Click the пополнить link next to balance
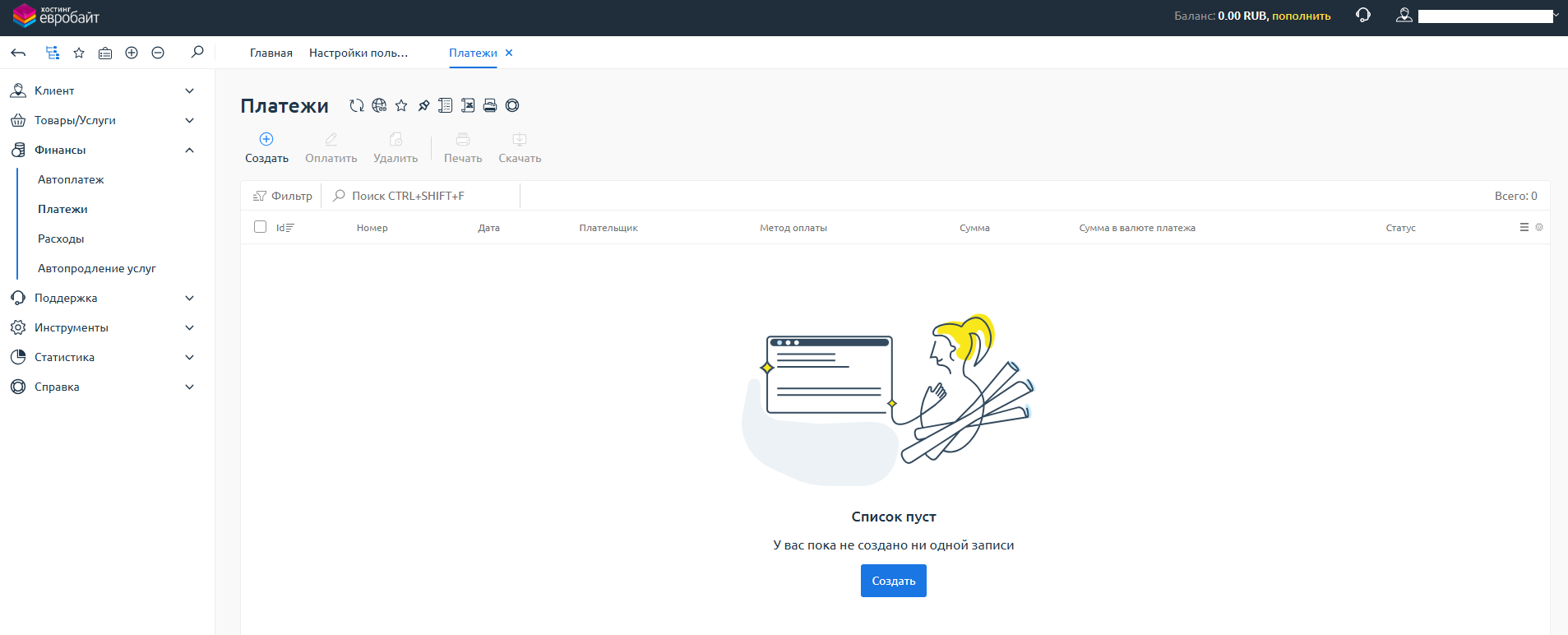Viewport: 1568px width, 635px height. [1301, 16]
